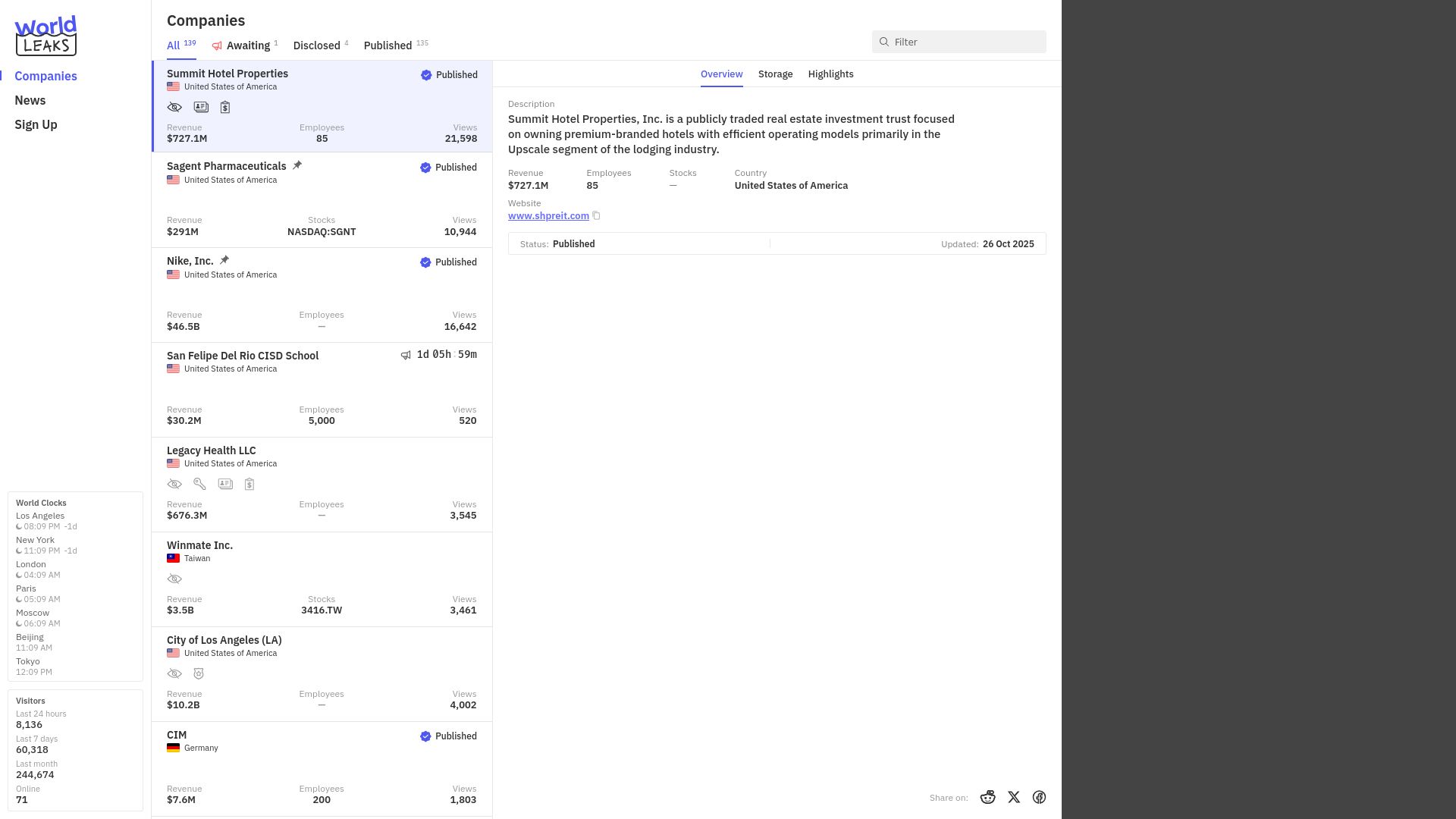The width and height of the screenshot is (1456, 819).
Task: Switch to the Awaiting tab
Action: (x=245, y=45)
